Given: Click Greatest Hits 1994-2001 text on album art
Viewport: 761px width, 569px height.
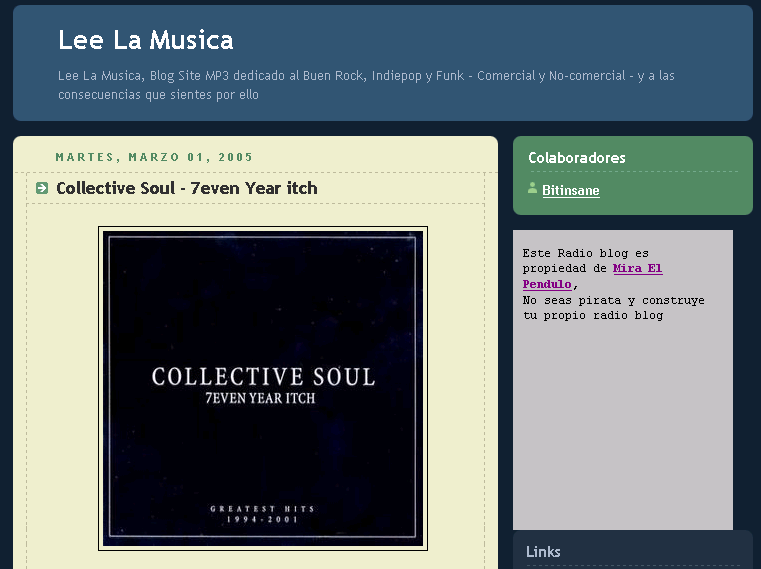Looking at the screenshot, I should 263,514.
